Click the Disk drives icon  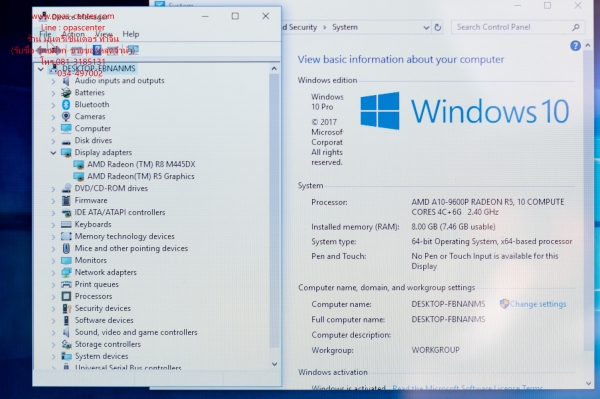click(x=66, y=142)
